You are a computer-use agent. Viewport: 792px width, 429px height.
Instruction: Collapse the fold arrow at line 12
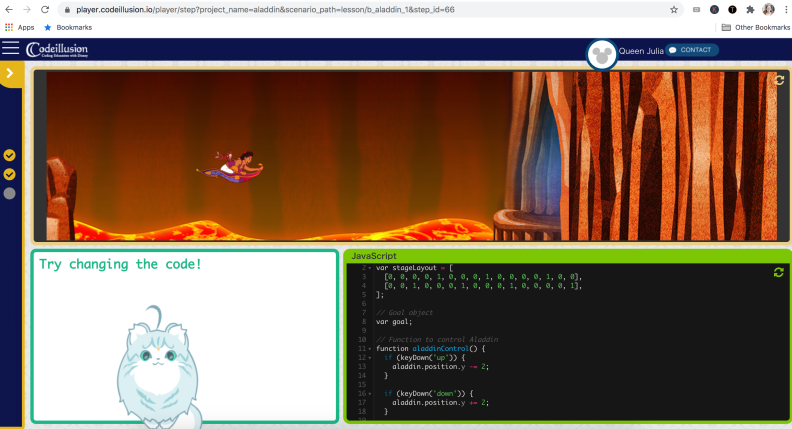point(370,358)
